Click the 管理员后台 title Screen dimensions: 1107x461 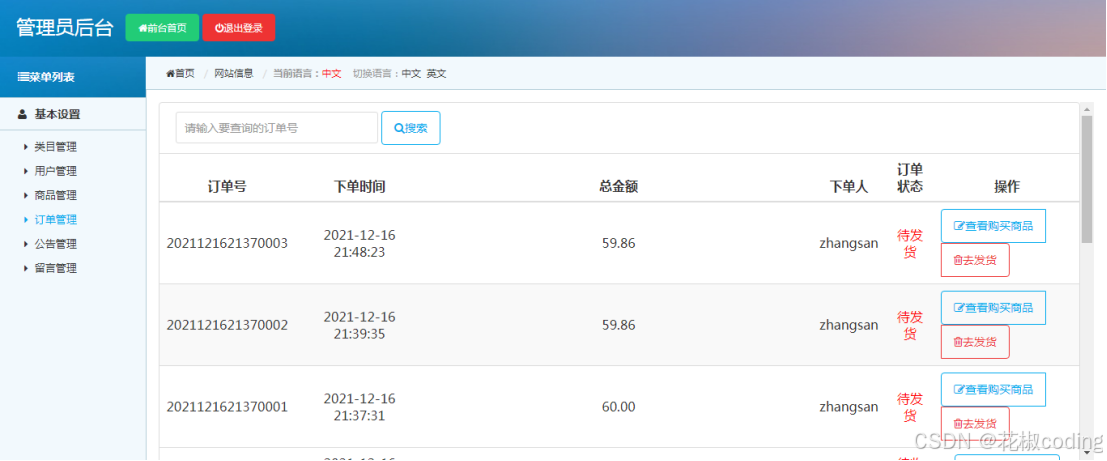coord(64,28)
